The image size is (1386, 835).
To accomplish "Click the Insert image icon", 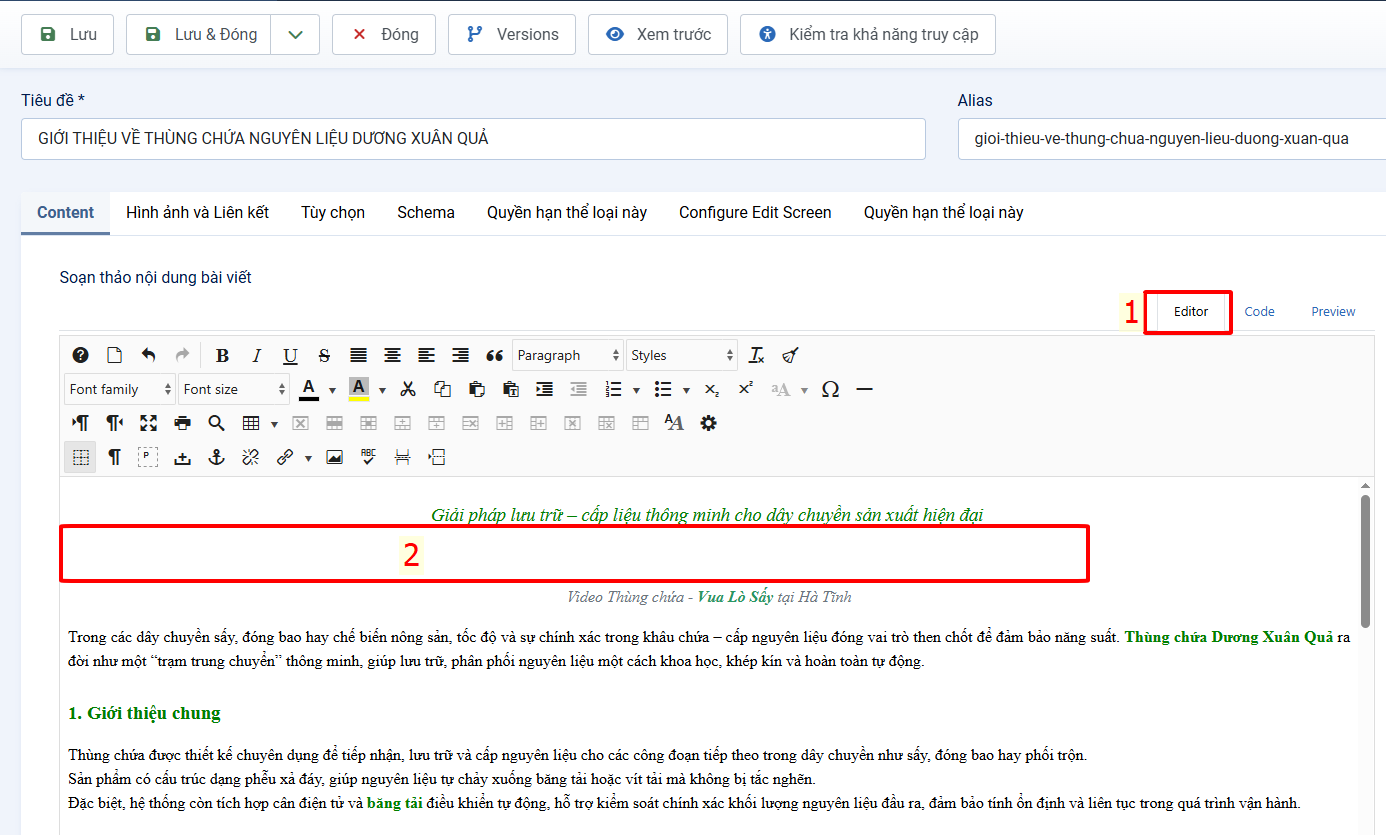I will tap(335, 458).
